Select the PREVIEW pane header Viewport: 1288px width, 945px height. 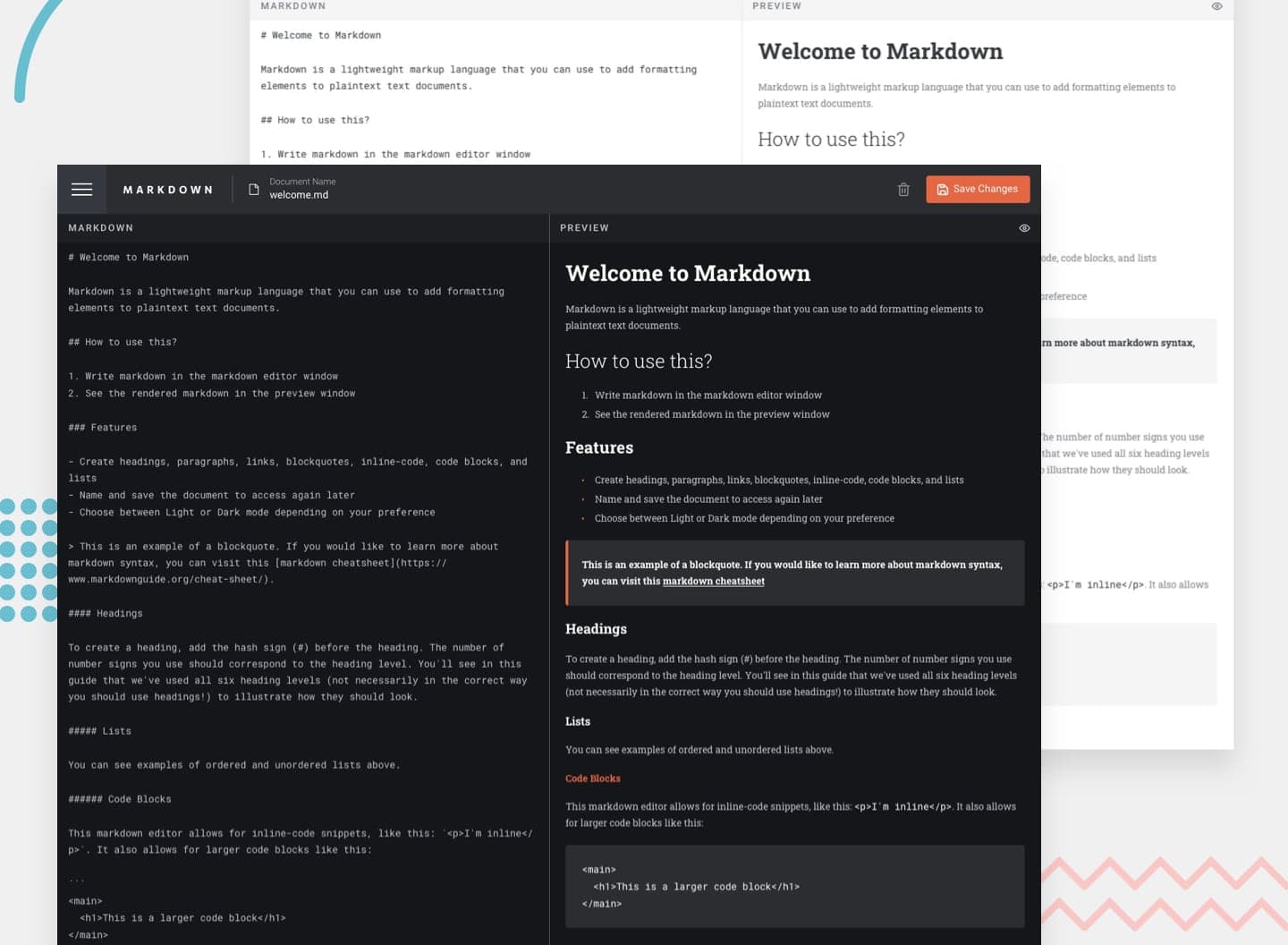click(585, 228)
